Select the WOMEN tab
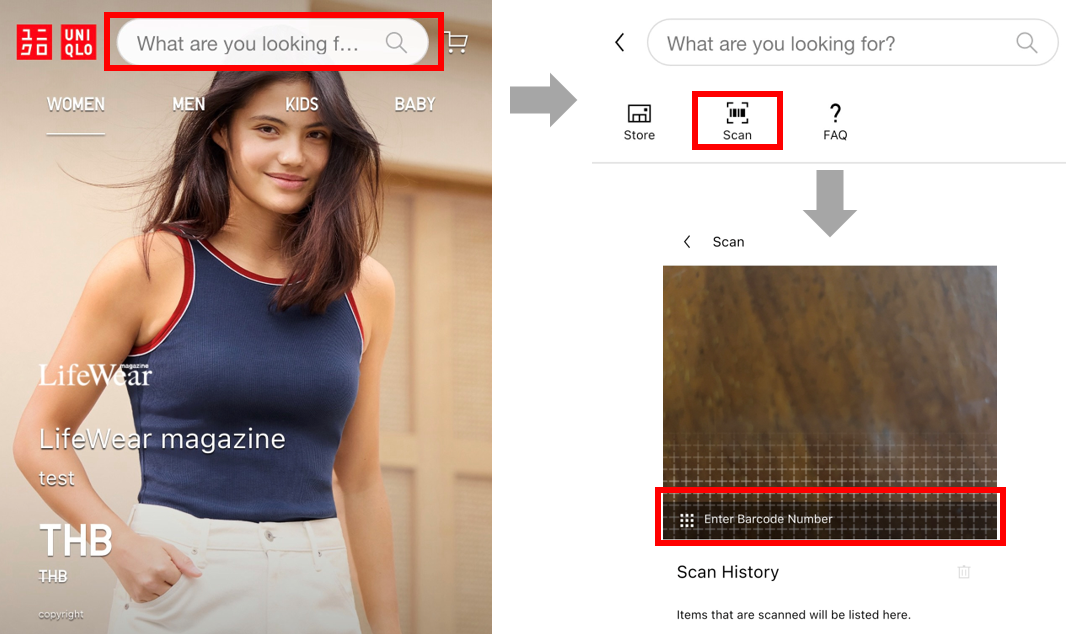 [75, 104]
